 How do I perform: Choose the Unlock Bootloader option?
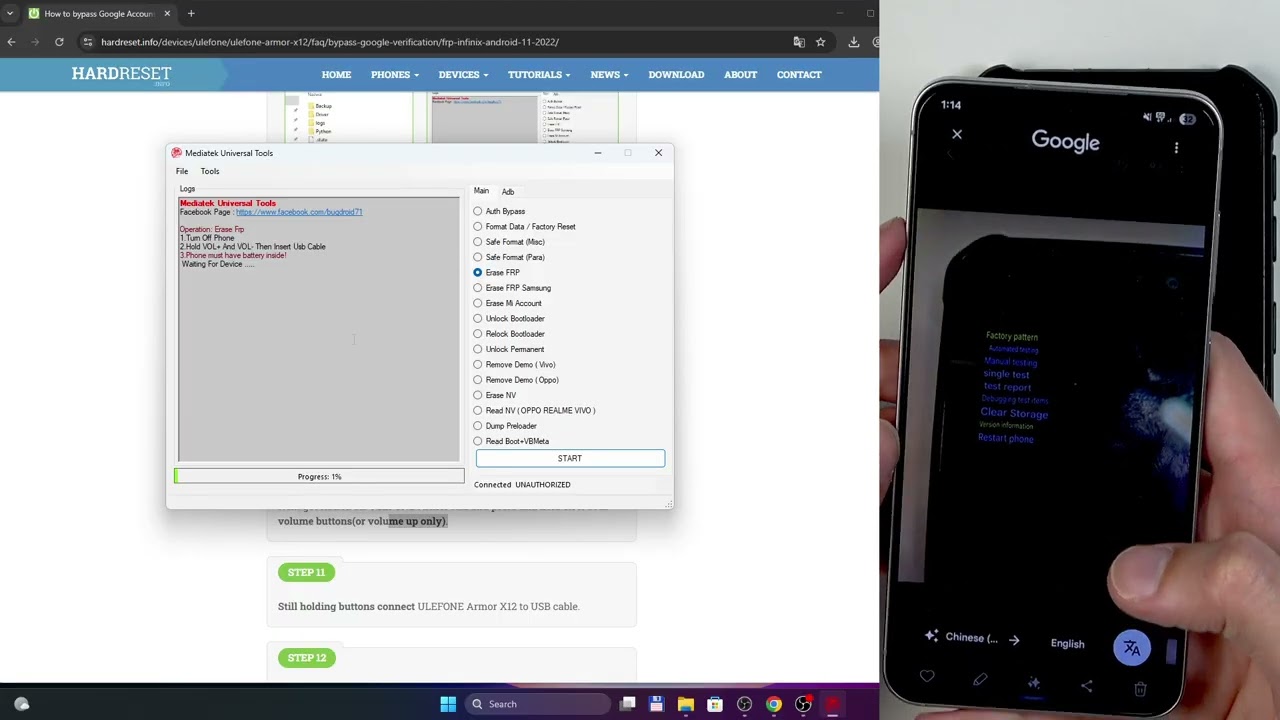click(x=509, y=319)
